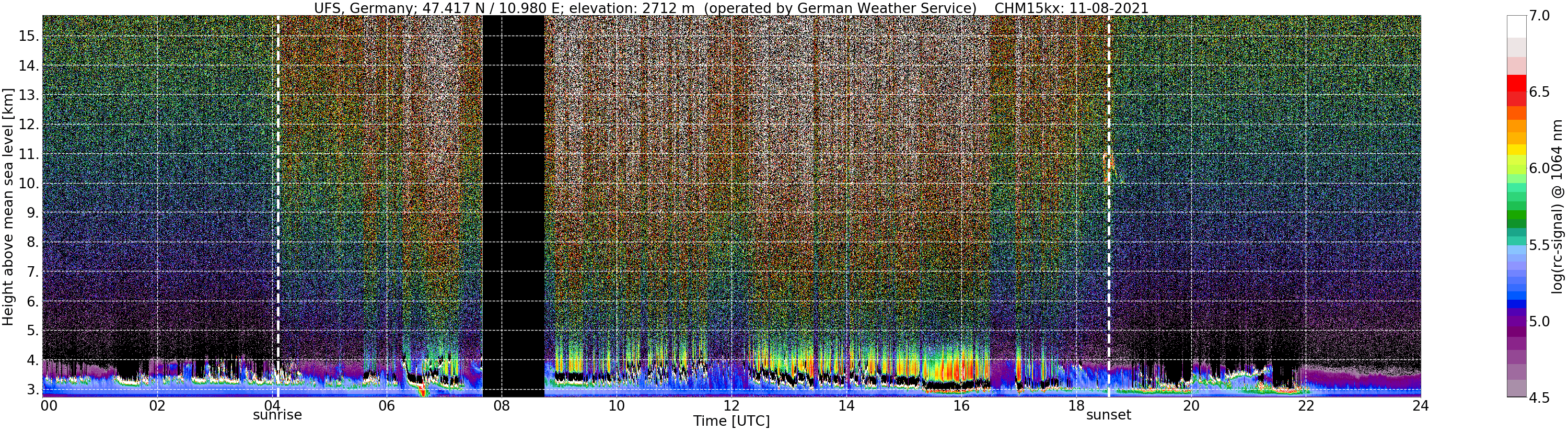The width and height of the screenshot is (1568, 431).
Task: Click the white dashed sunset marker line
Action: (1108, 206)
